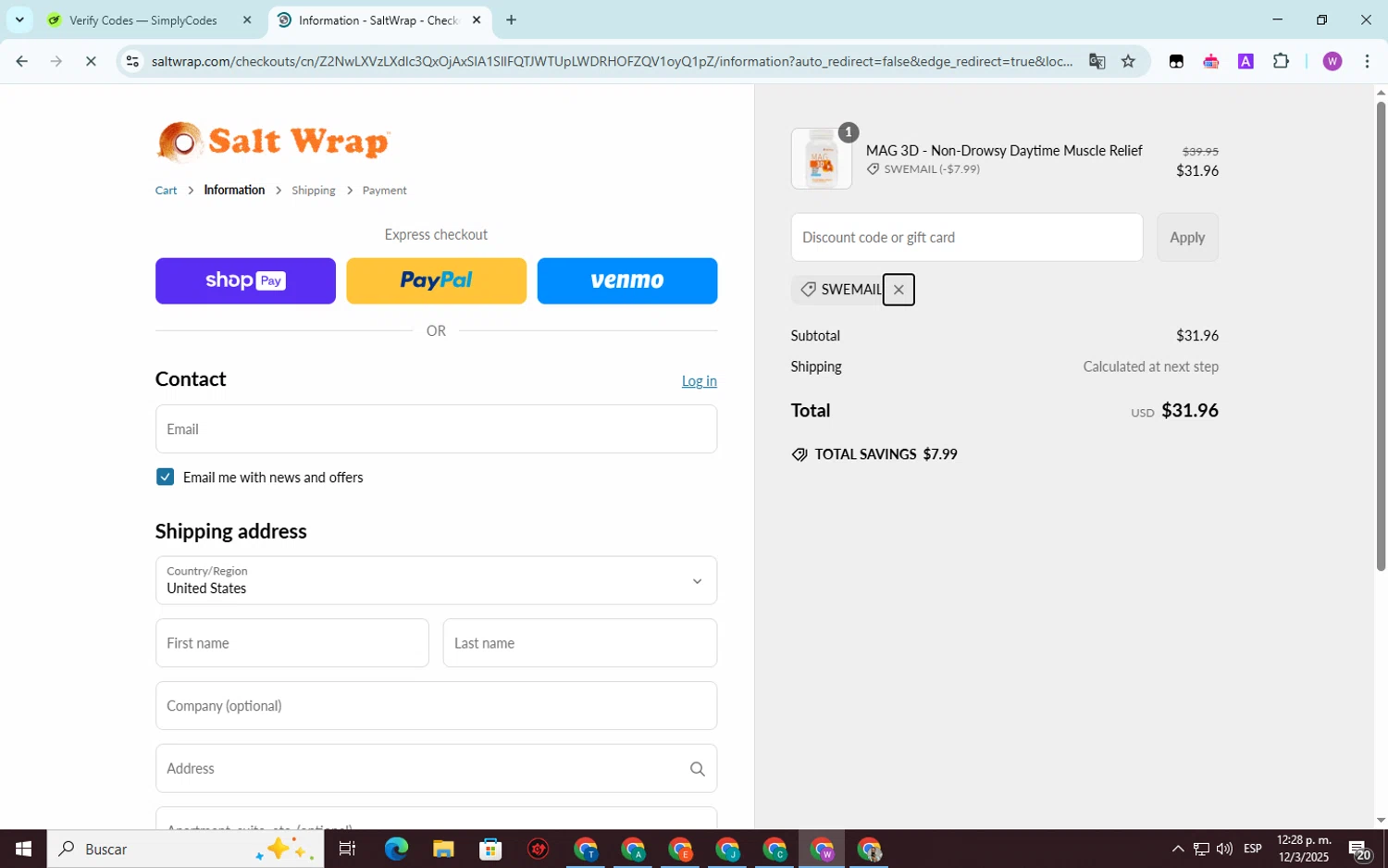The image size is (1388, 868).
Task: Close the Verify Codes SimplyCodes tab
Action: [247, 19]
